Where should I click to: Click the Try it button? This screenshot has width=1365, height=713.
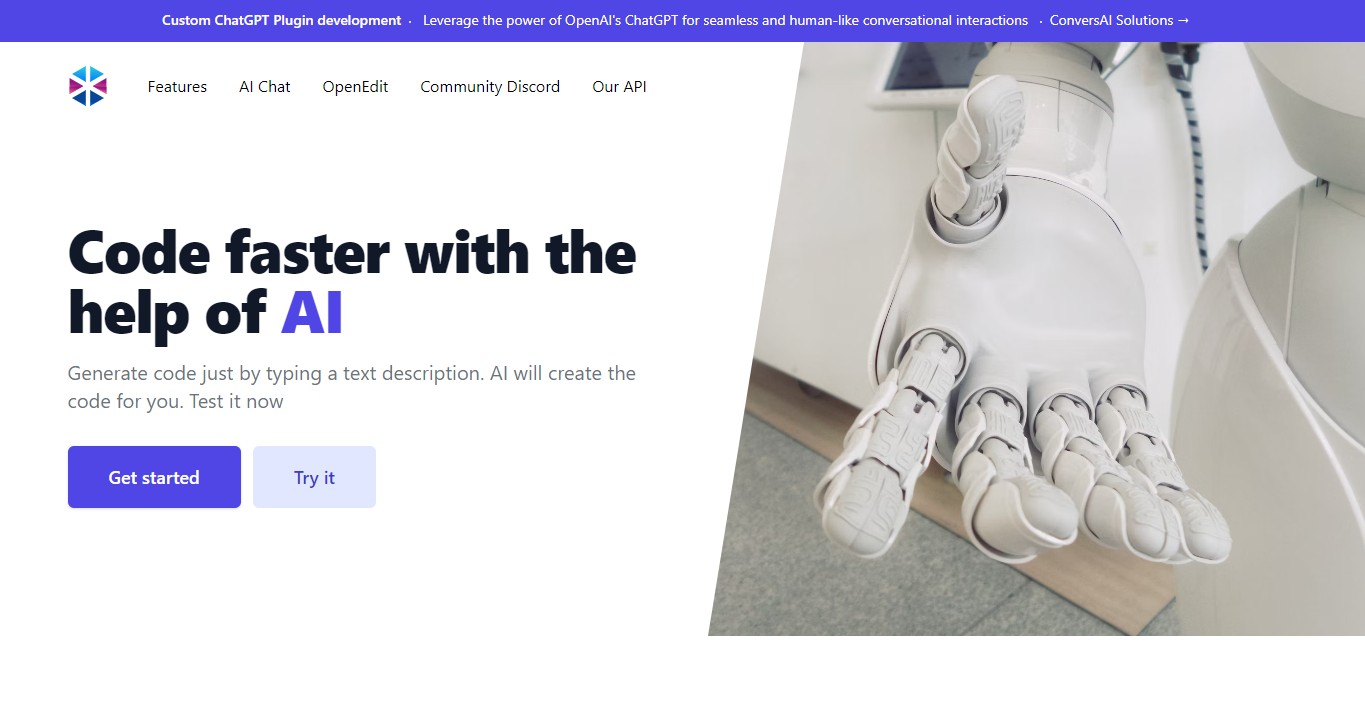tap(314, 477)
